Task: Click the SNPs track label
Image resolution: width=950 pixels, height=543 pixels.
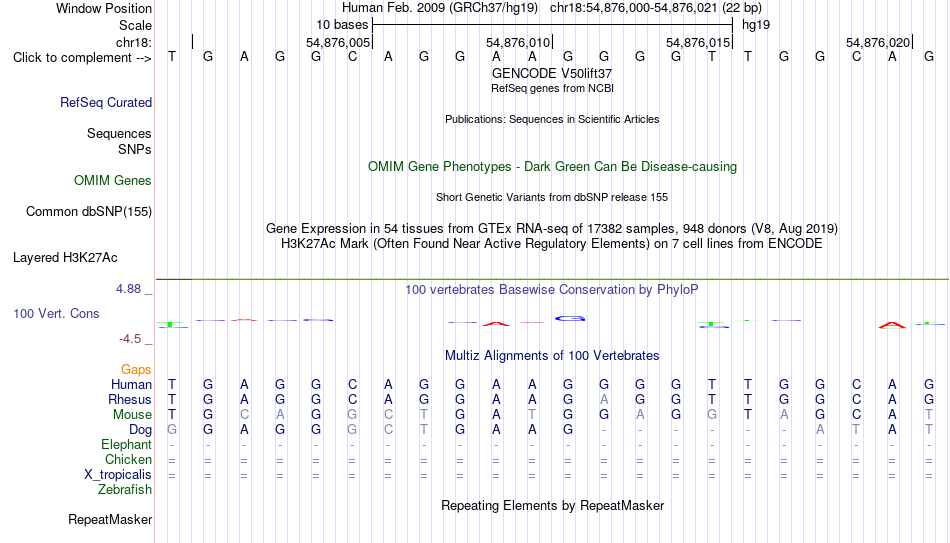Action: (135, 149)
